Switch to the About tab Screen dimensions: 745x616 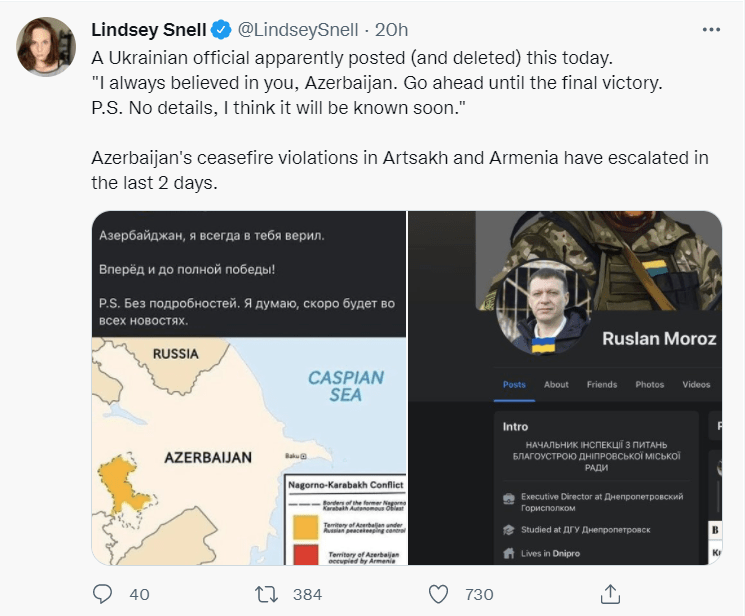pos(556,384)
